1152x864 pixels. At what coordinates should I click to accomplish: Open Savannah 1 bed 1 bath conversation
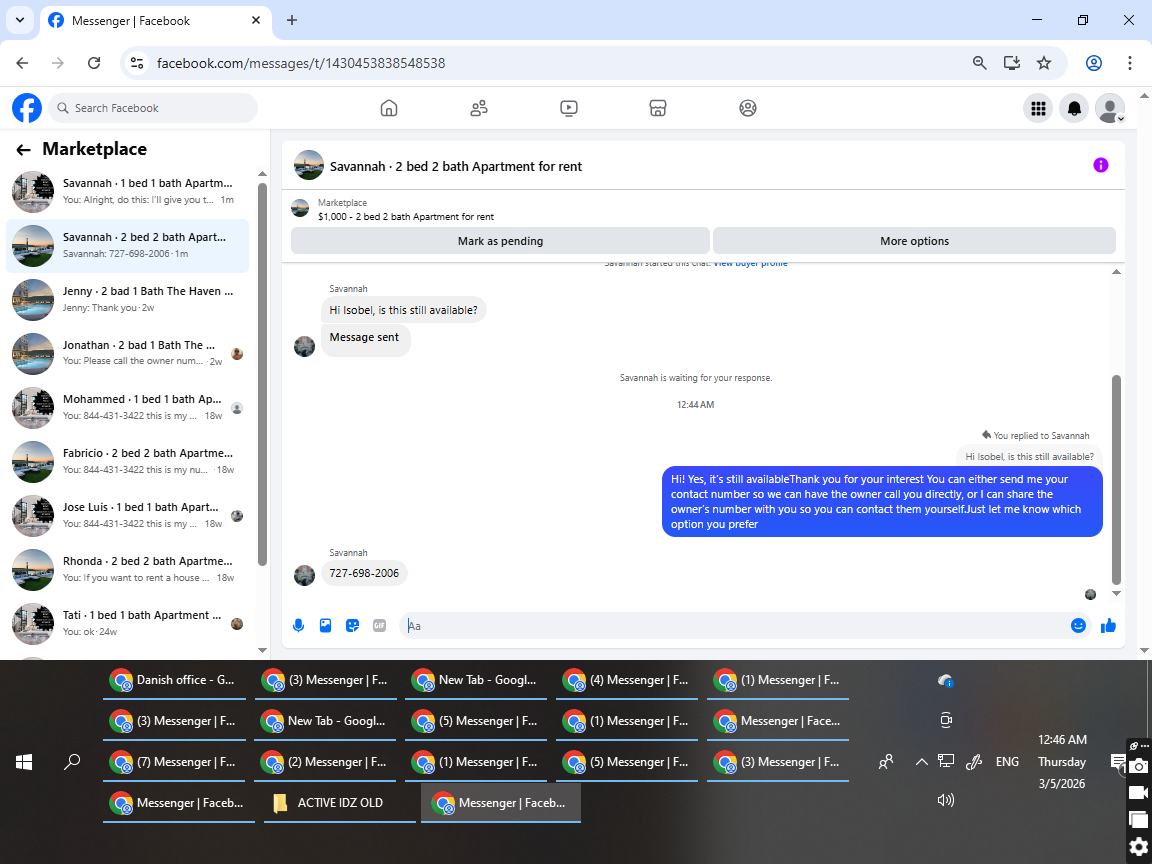[x=128, y=191]
